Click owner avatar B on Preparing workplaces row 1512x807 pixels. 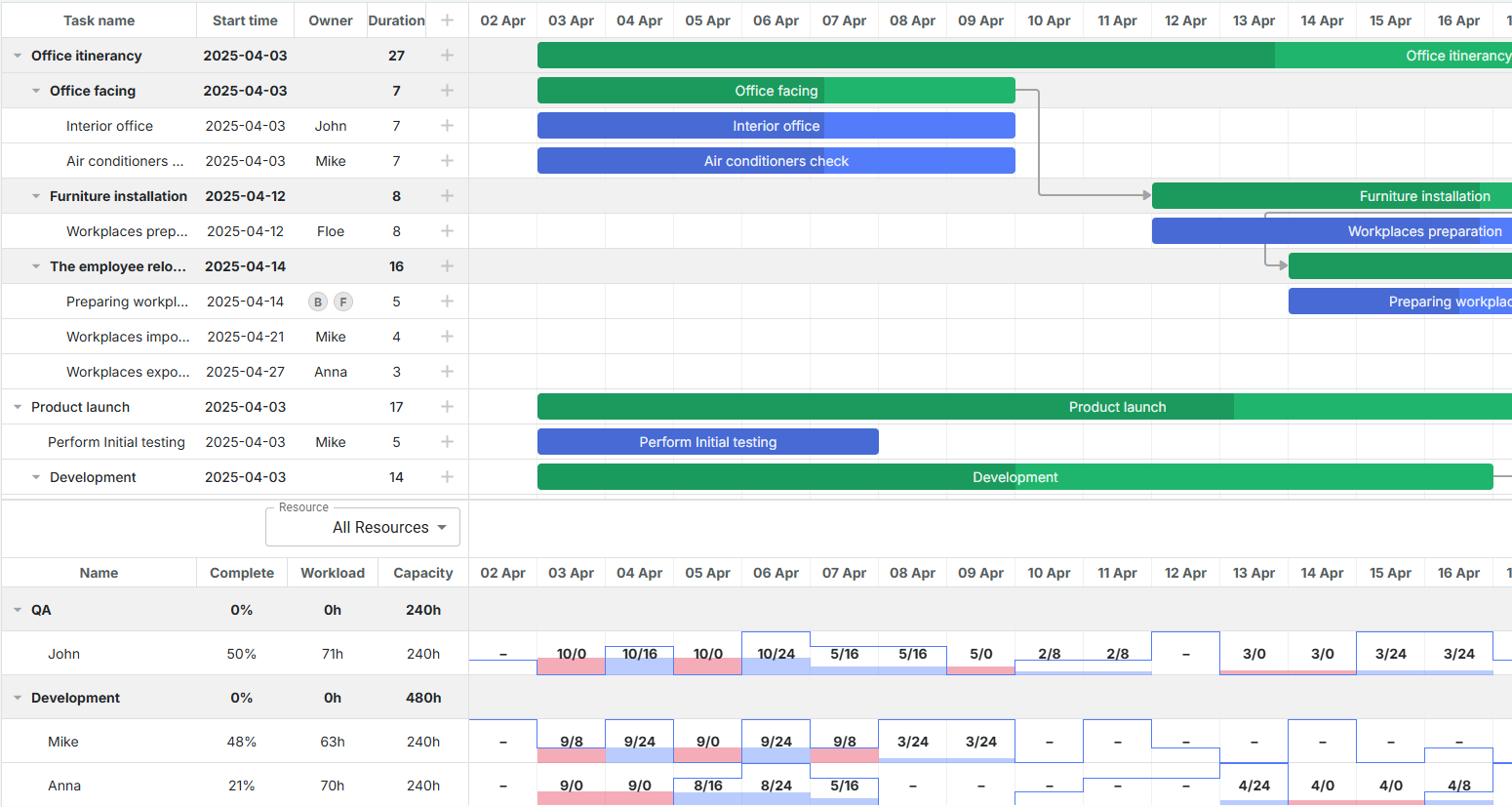point(318,302)
